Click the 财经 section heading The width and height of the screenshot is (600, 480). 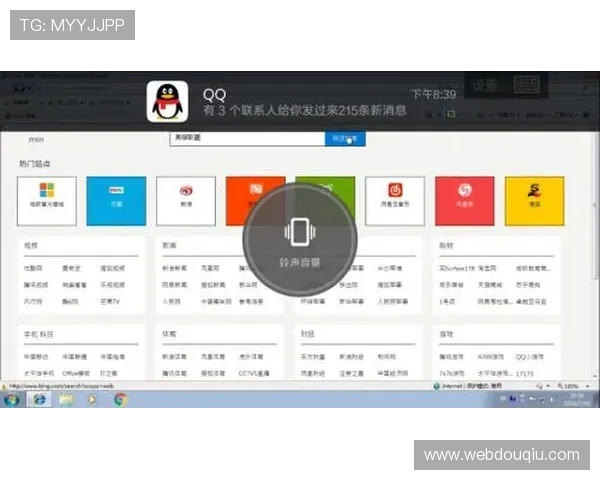coord(308,334)
